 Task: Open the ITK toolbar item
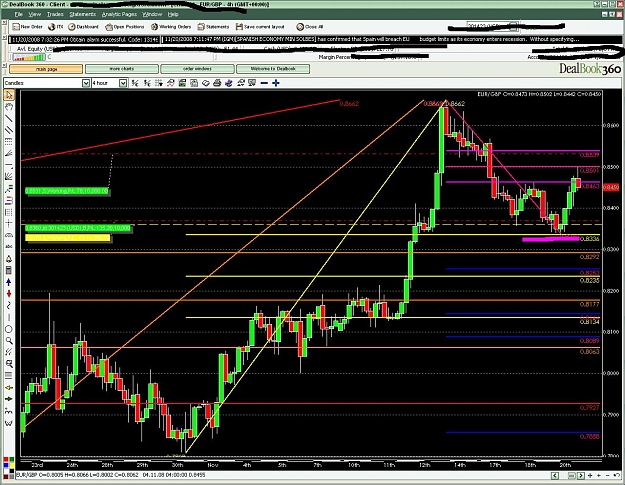[55, 27]
